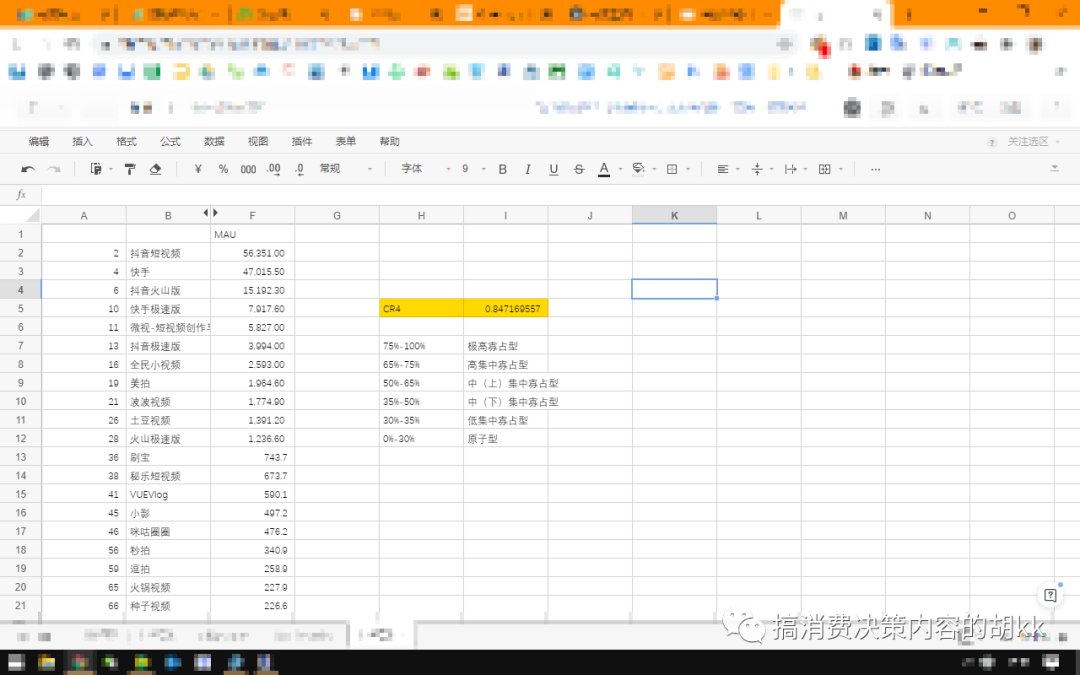Screen dimensions: 1080x675
Task: Select the yellow highlighted CR4 cell
Action: coord(421,308)
